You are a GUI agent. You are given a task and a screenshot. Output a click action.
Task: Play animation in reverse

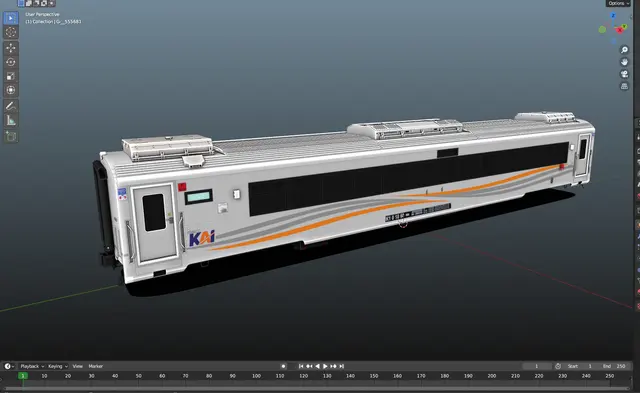pos(318,366)
